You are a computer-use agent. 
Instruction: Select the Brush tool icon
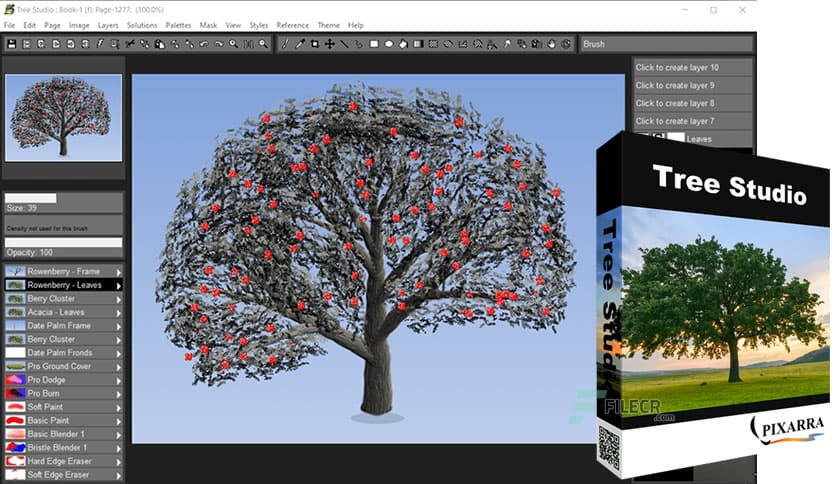point(285,44)
